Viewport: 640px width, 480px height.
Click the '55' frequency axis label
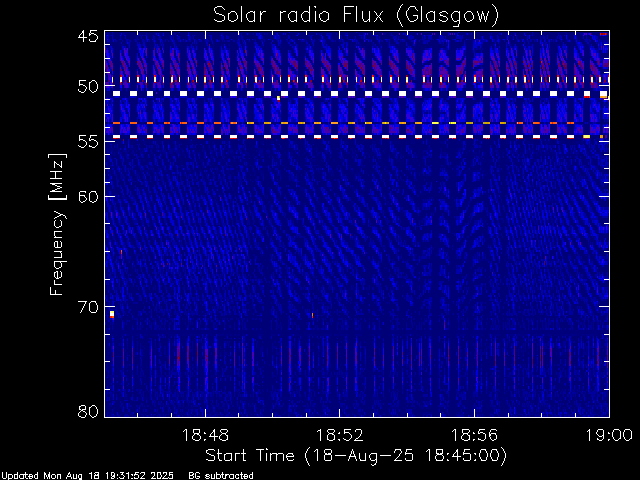pos(88,142)
